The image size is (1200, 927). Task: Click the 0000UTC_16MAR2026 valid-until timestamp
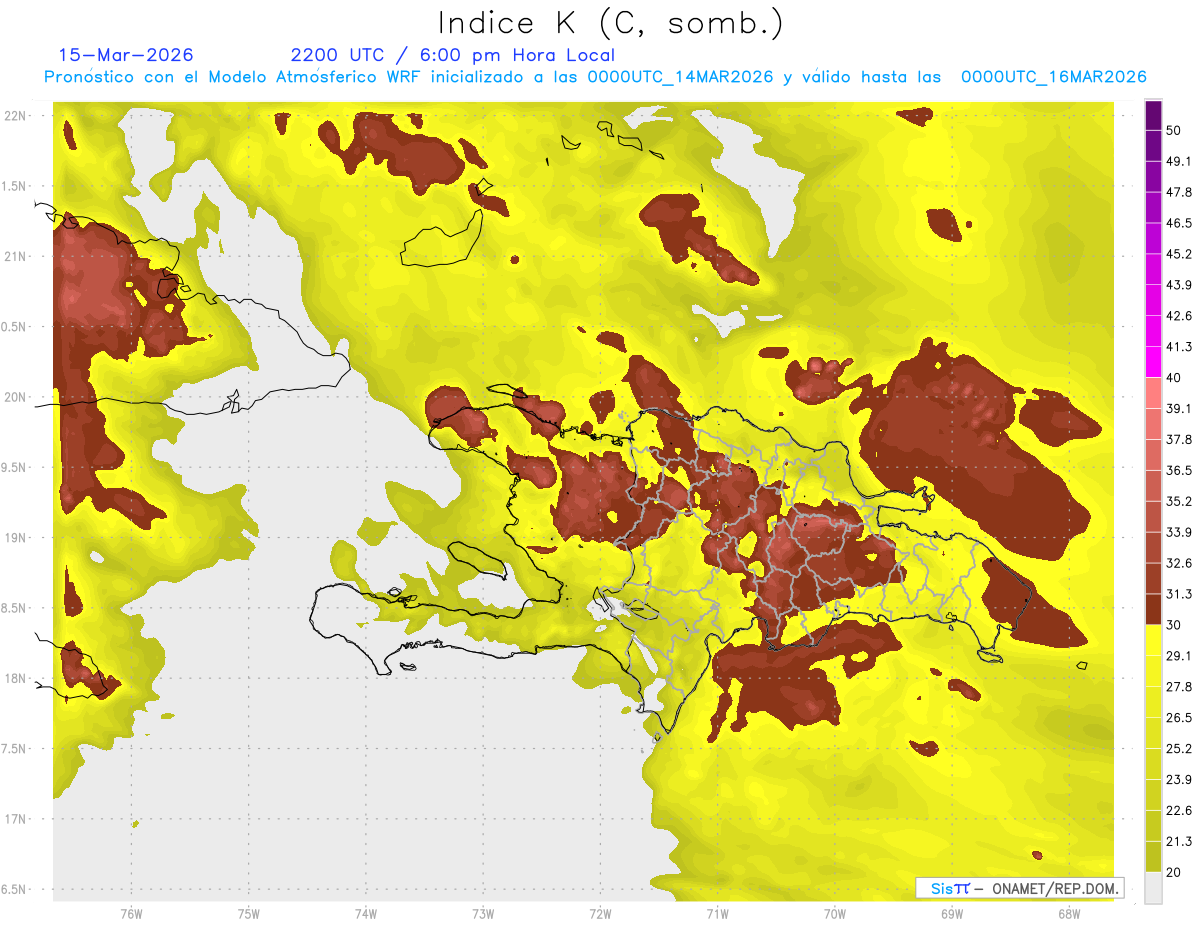[1053, 77]
